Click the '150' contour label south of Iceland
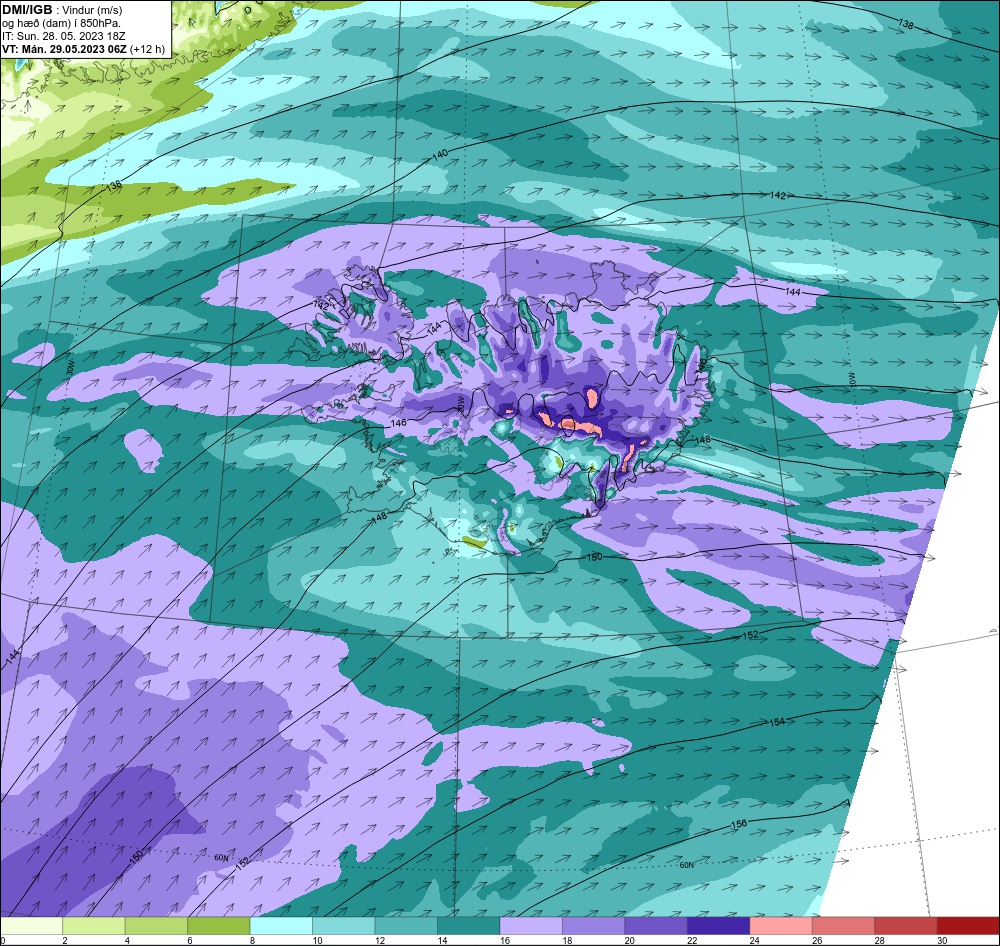This screenshot has height=946, width=1000. pos(594,557)
